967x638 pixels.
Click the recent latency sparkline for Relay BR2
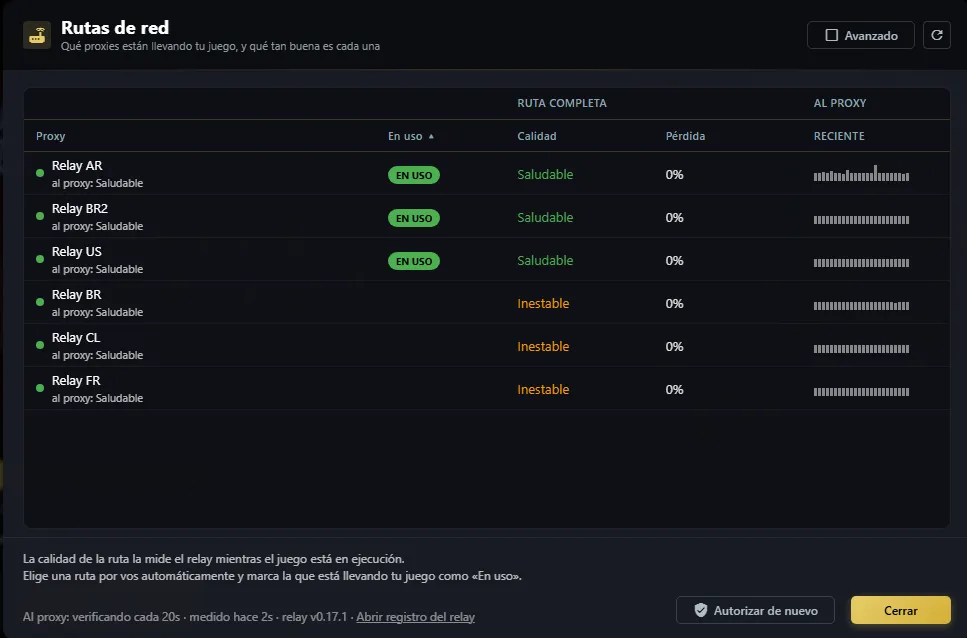[862, 219]
